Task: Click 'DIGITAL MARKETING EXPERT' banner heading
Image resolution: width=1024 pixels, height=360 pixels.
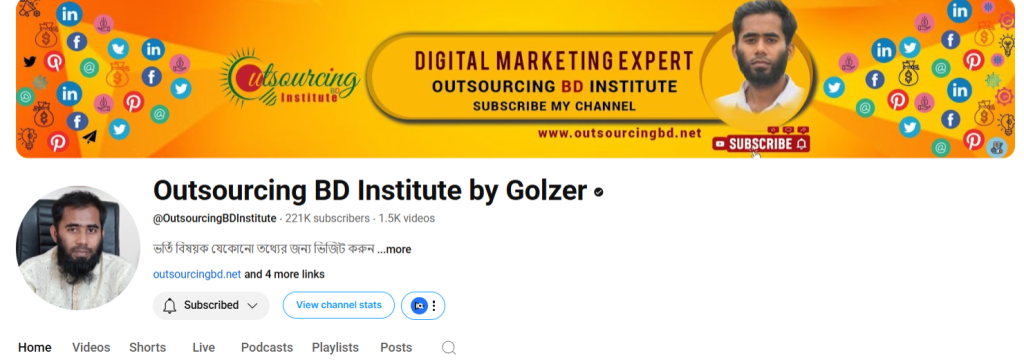Action: tap(554, 61)
